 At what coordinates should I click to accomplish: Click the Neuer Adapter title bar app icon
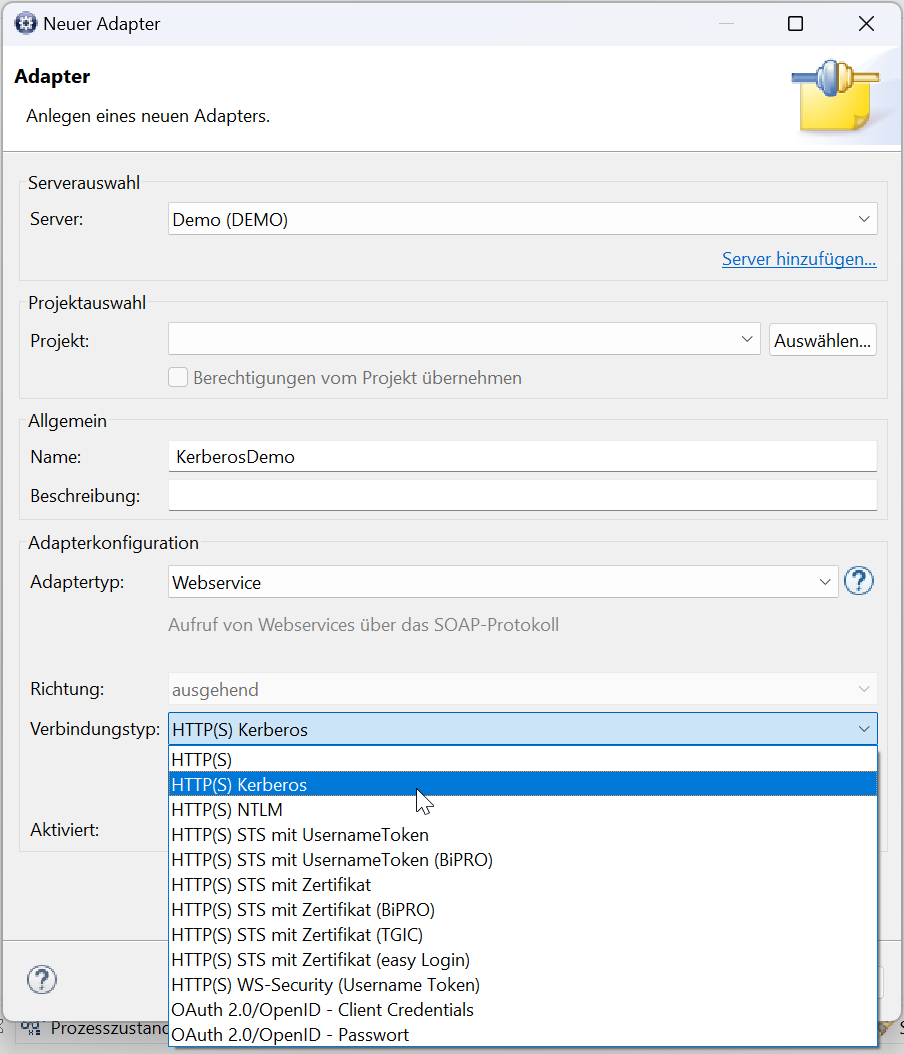26,24
